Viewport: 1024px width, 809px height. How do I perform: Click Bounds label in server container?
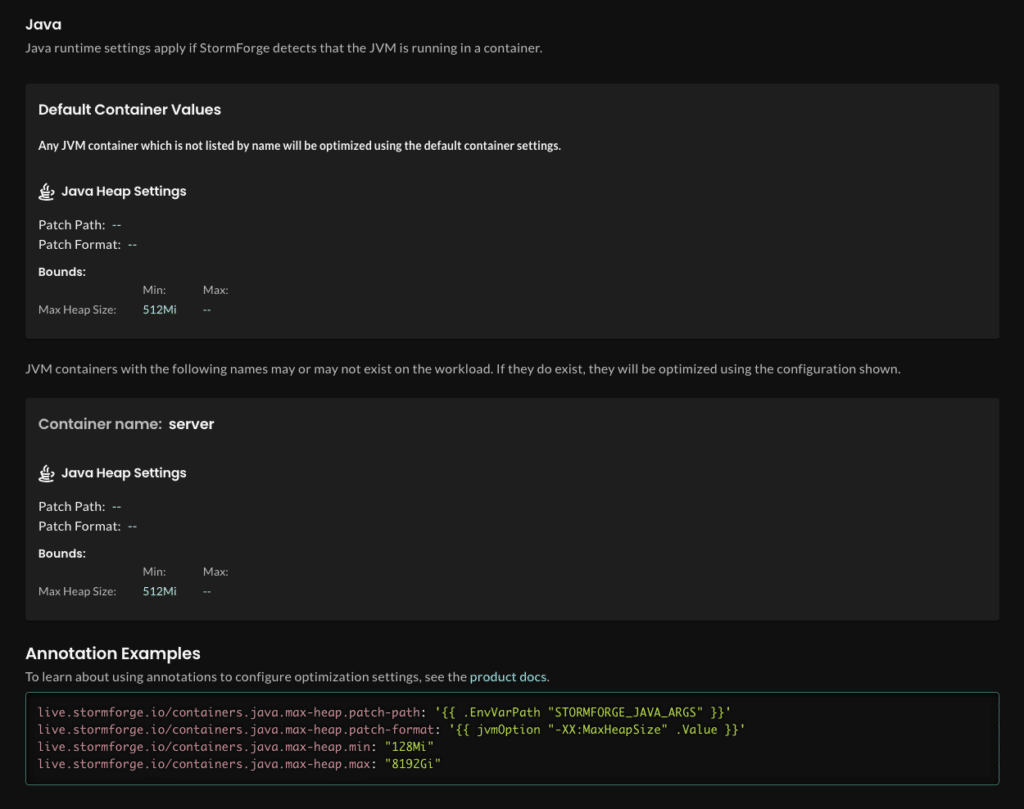tap(62, 553)
